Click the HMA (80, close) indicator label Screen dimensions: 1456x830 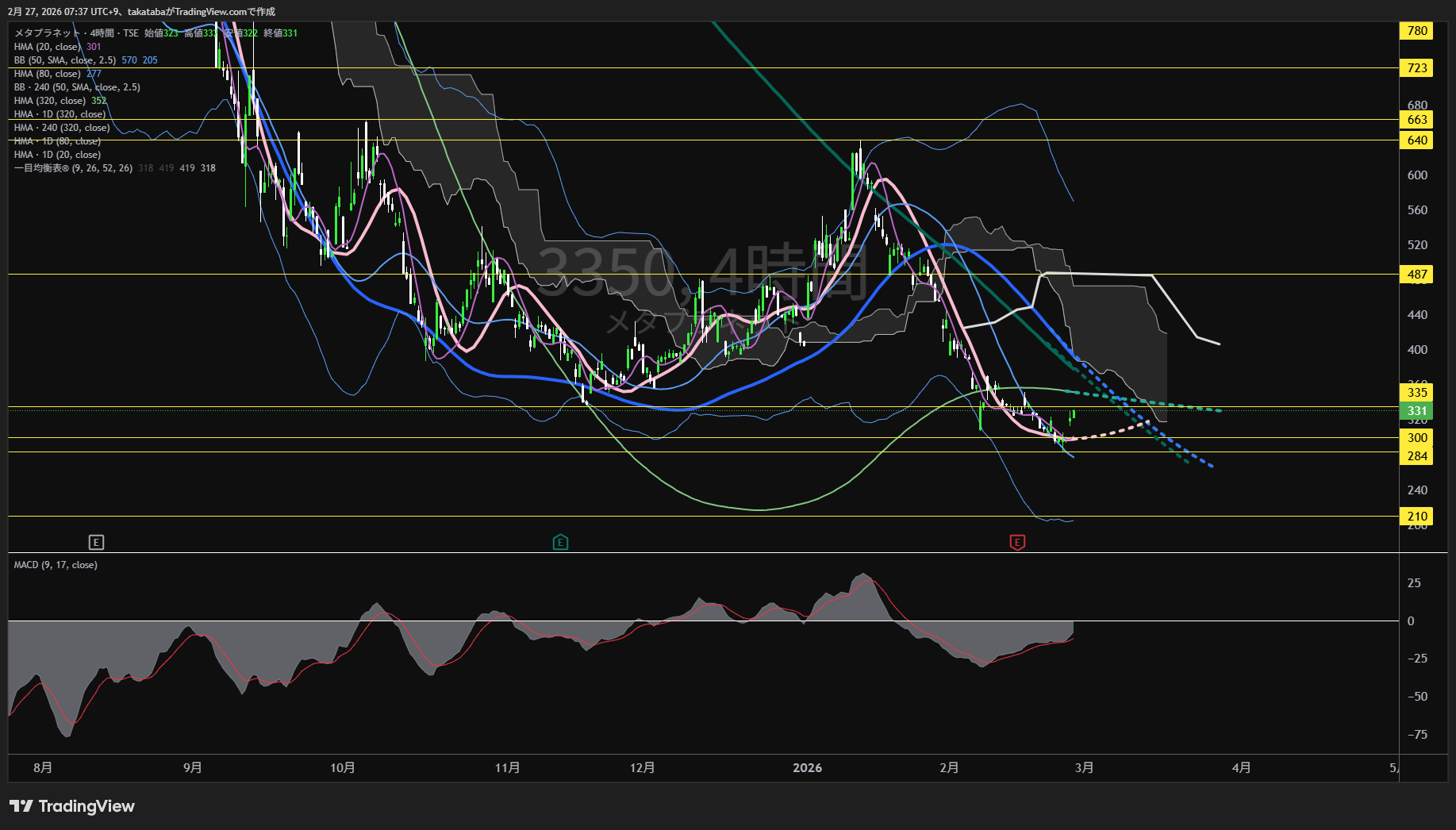pyautogui.click(x=47, y=74)
